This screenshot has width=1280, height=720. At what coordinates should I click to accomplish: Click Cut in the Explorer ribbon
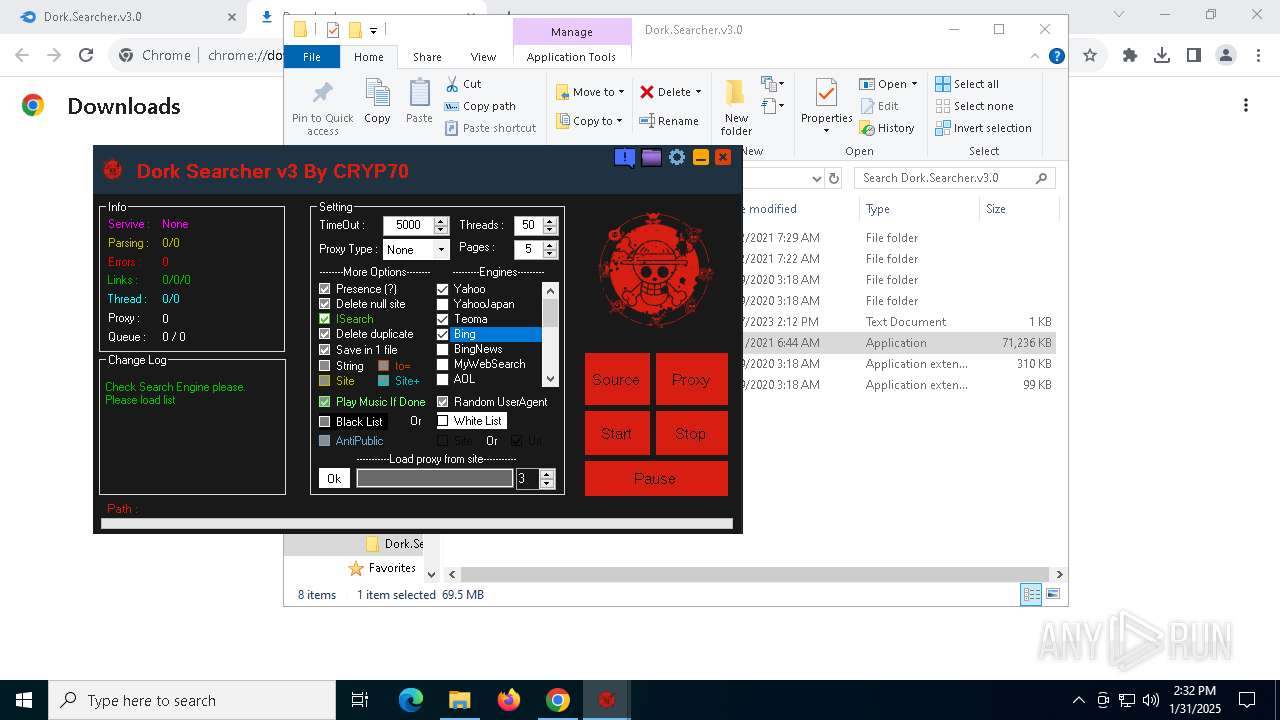pos(463,84)
